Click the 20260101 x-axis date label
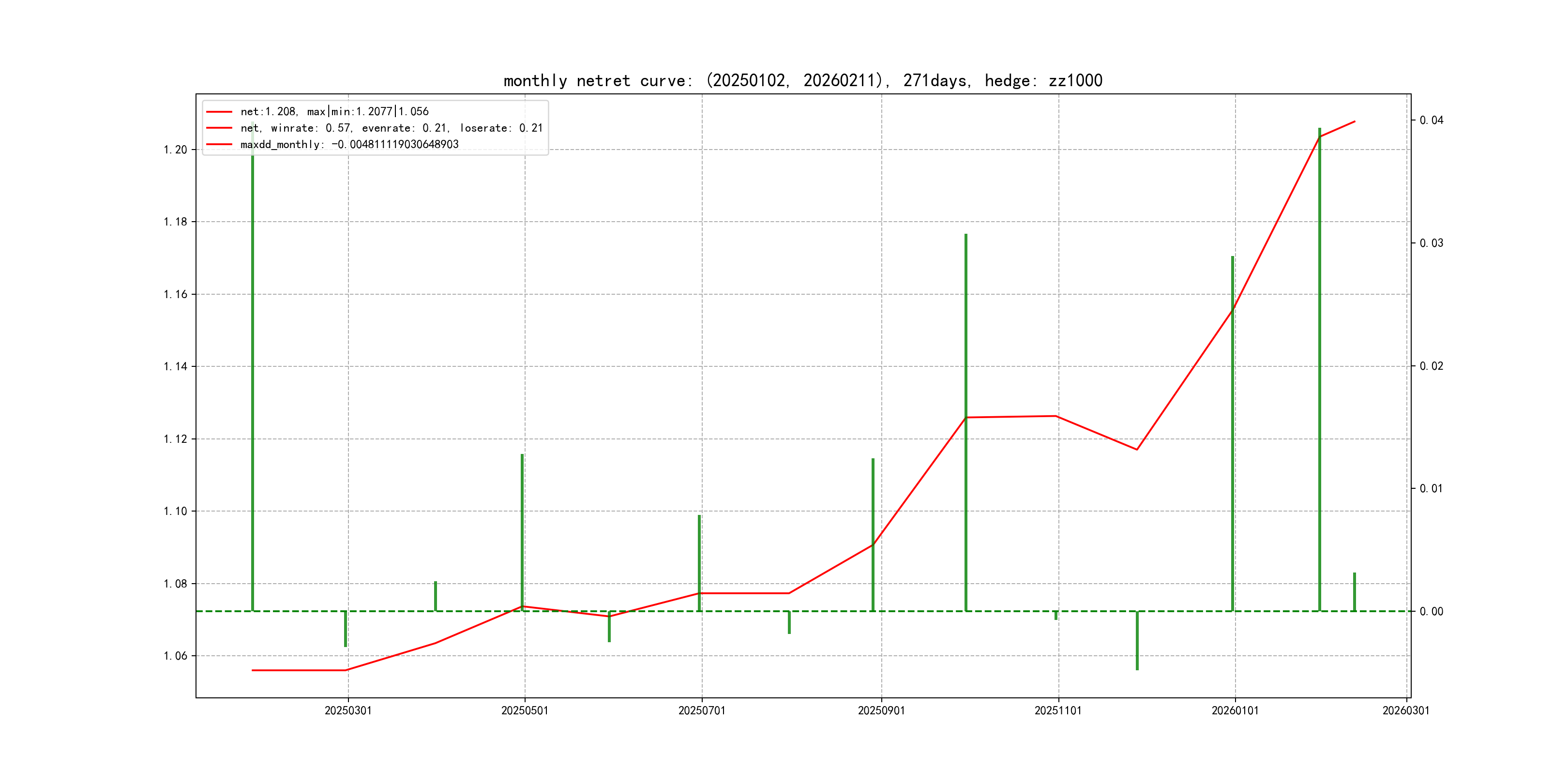Viewport: 1568px width, 784px height. point(1235,710)
